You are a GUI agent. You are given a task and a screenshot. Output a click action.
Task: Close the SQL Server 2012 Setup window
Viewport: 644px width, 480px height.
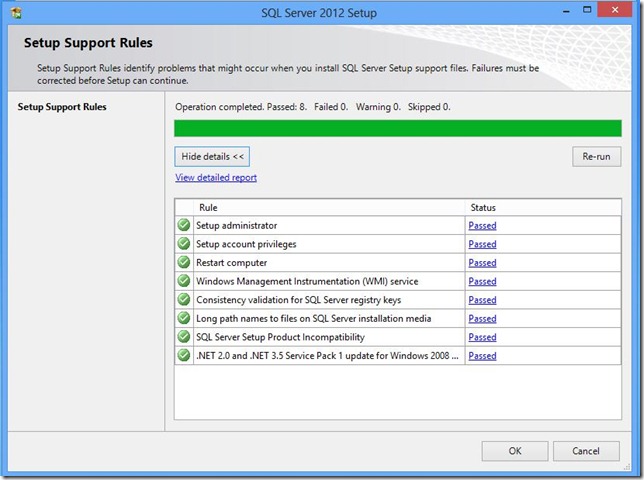[614, 10]
